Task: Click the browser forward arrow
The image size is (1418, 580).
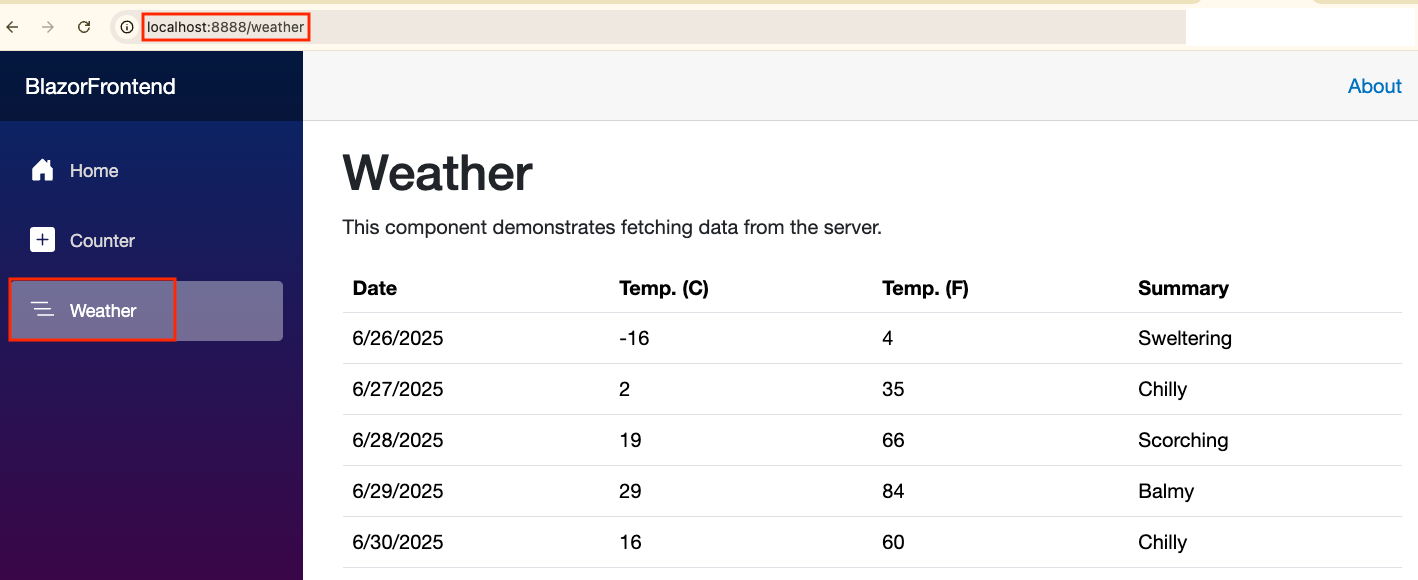Action: click(48, 27)
